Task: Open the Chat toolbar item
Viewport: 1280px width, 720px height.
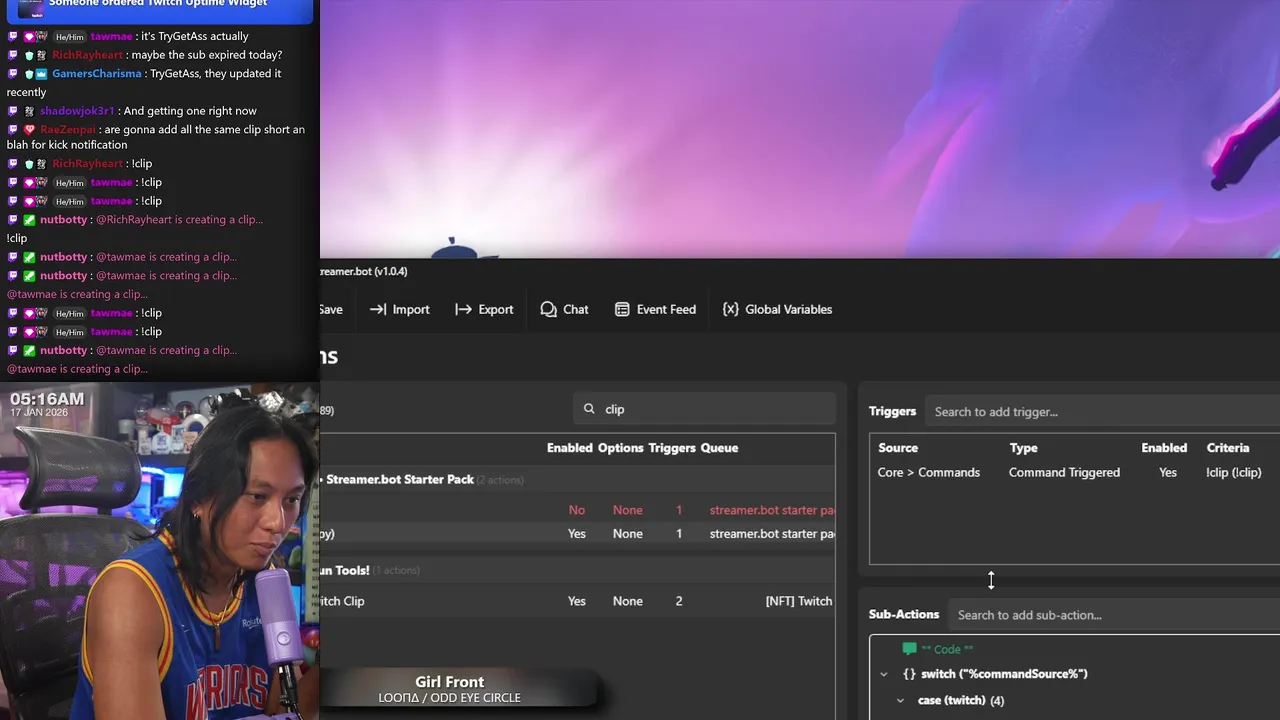Action: (x=564, y=310)
